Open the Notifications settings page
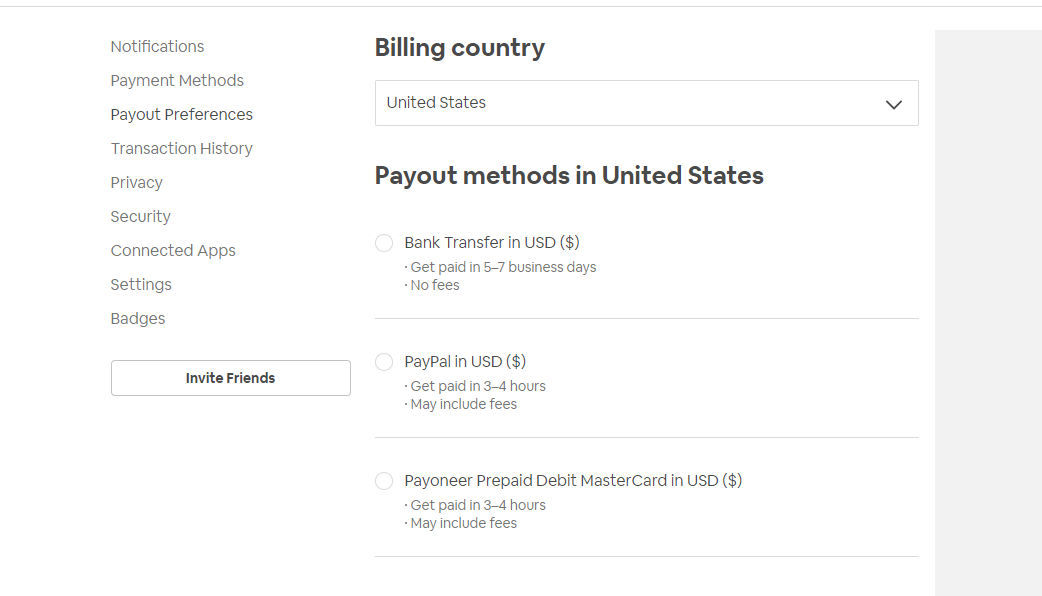 pos(157,46)
